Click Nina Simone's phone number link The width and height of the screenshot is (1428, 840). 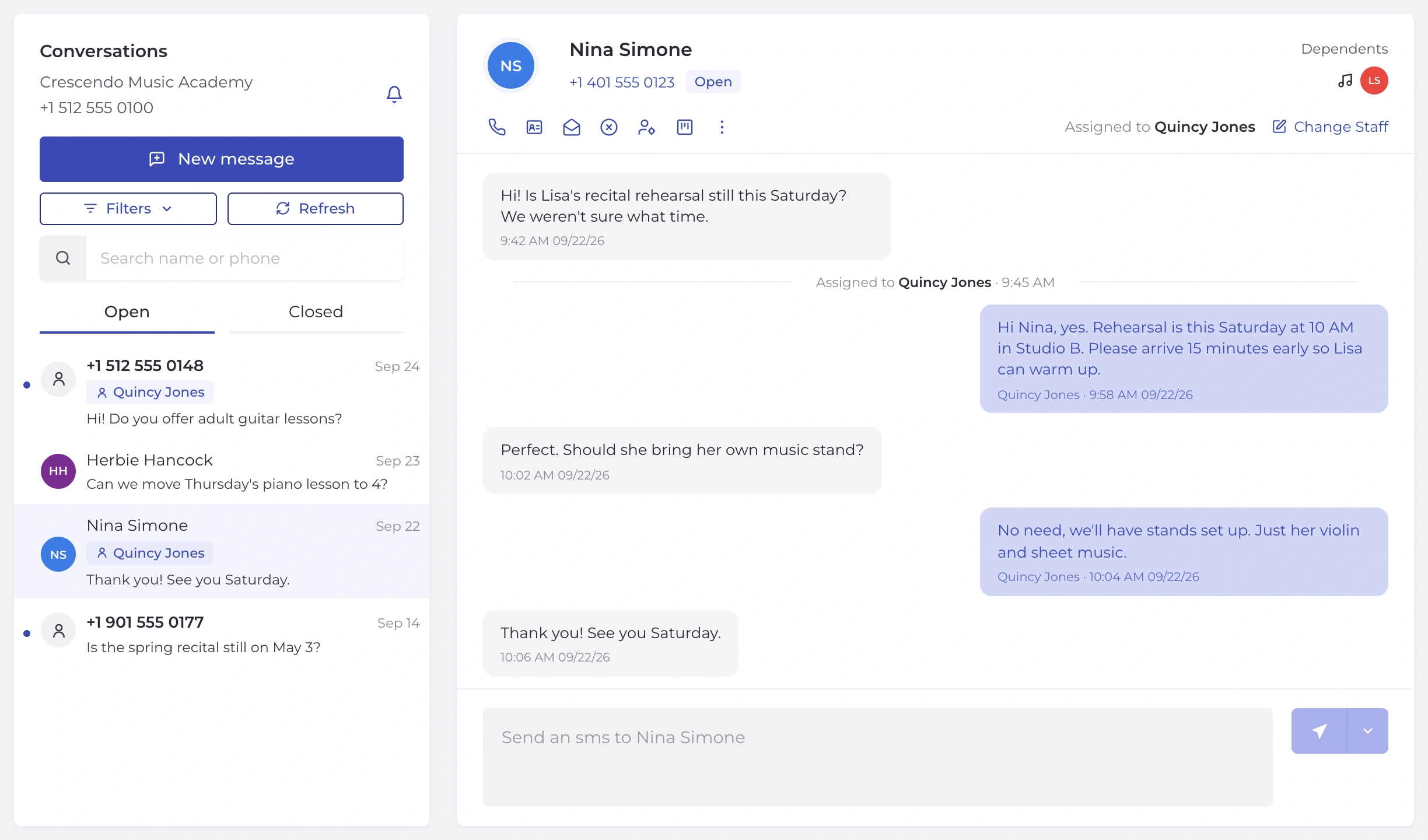(622, 82)
